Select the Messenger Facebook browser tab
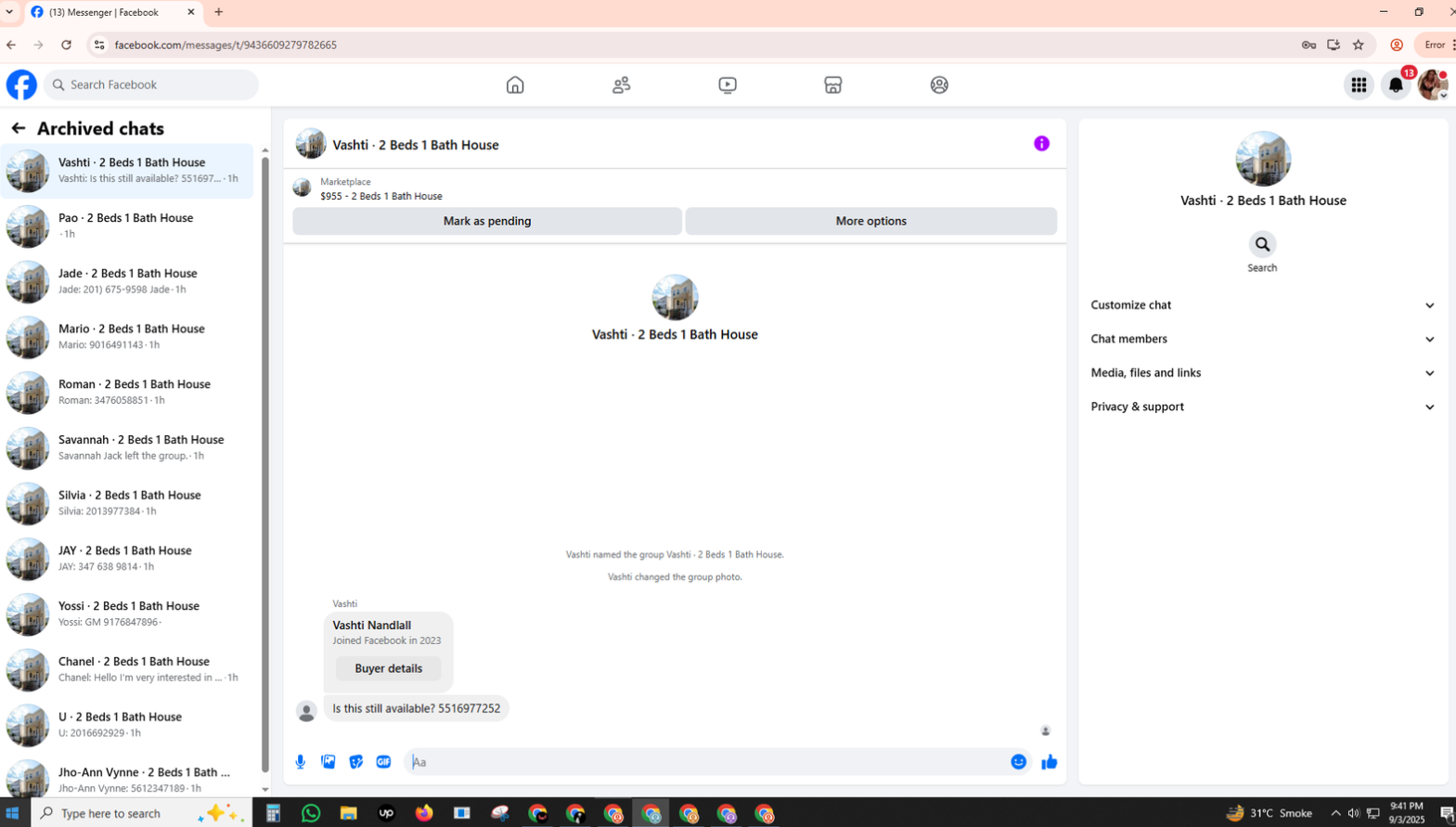This screenshot has height=827, width=1456. [x=111, y=12]
